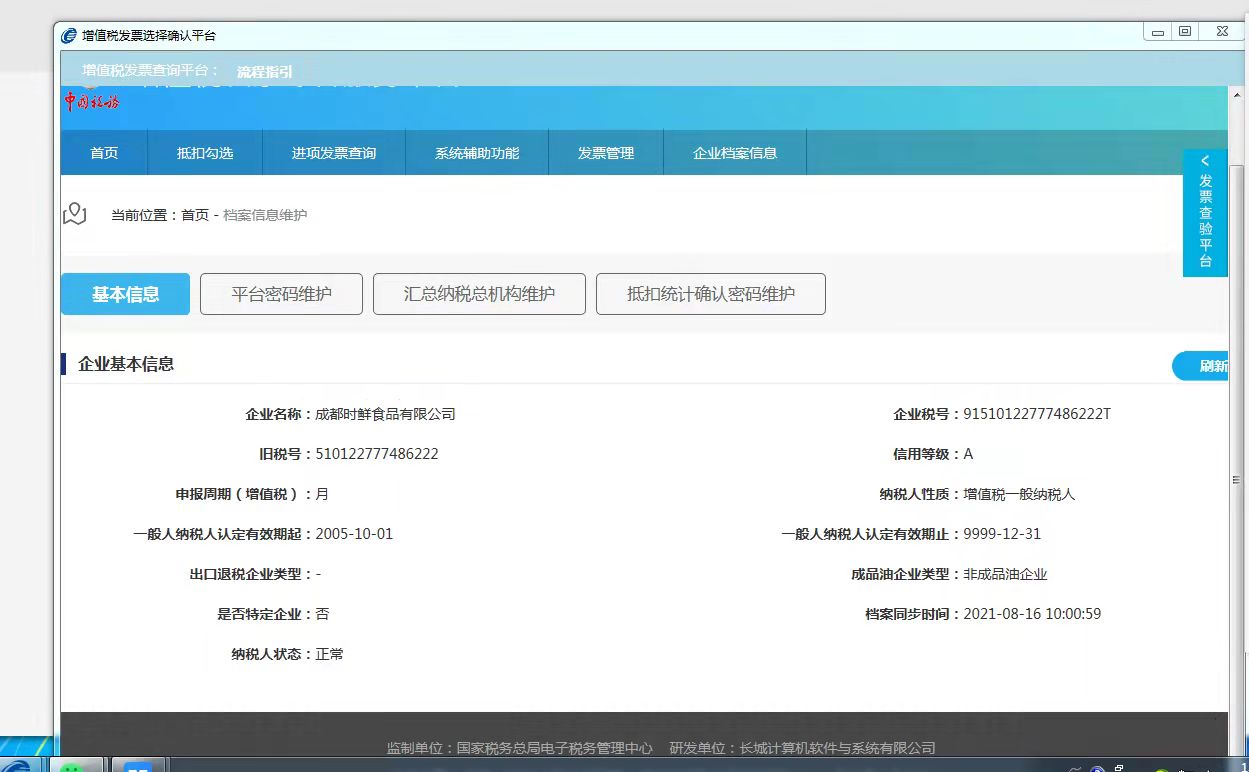Open the 发票管理 menu
This screenshot has width=1249, height=772.
point(606,153)
